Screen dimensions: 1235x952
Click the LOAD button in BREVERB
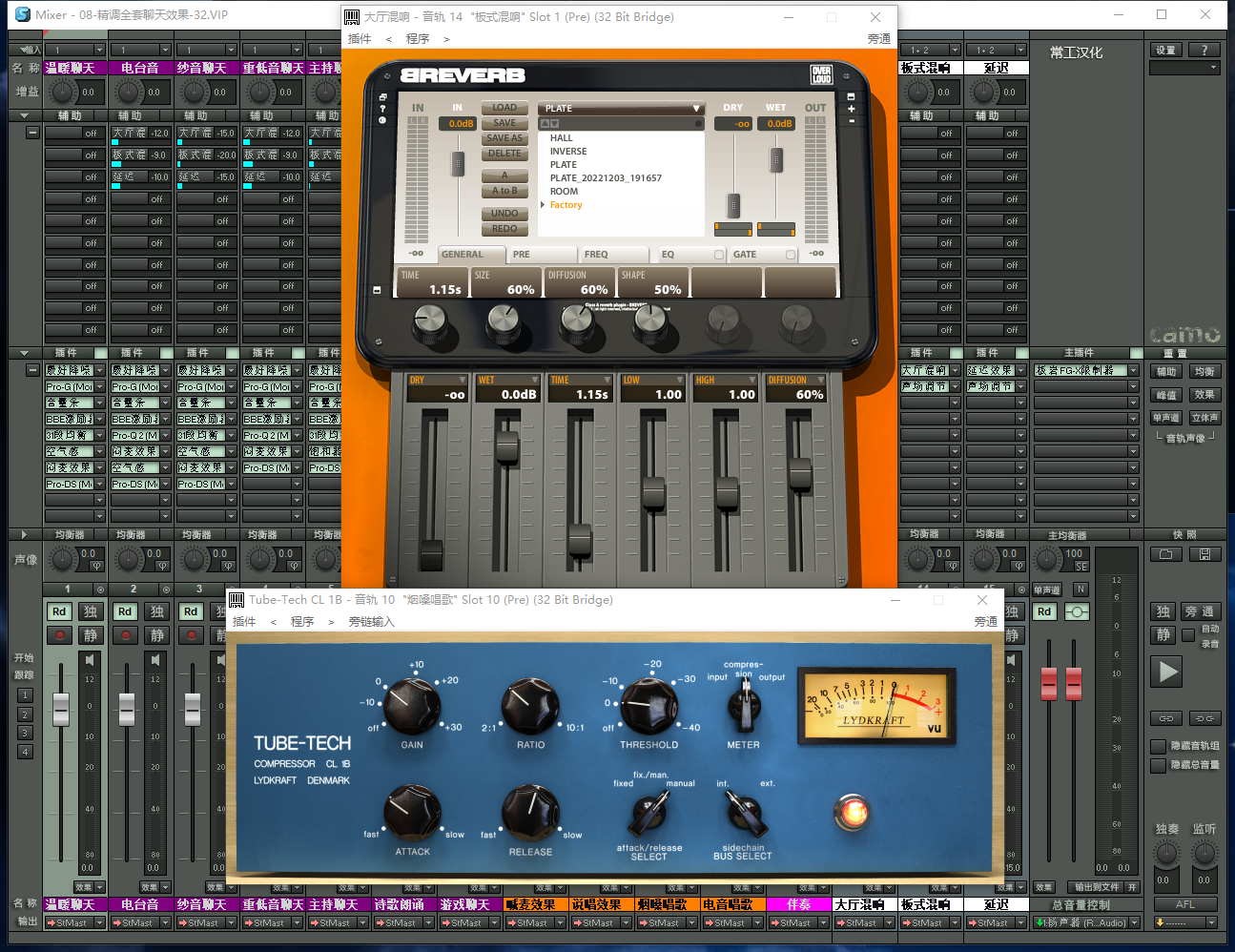click(x=504, y=108)
